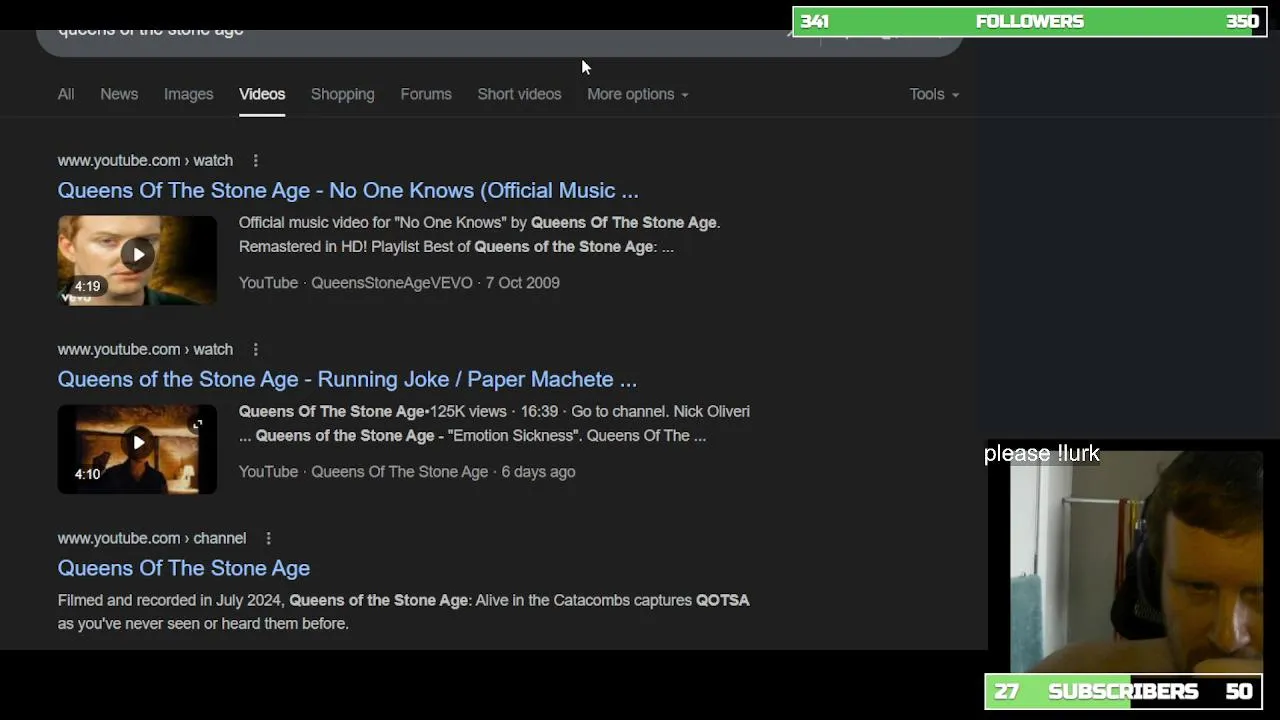Click the www.youtube.com › channel URL
The height and width of the screenshot is (720, 1280).
(x=151, y=538)
